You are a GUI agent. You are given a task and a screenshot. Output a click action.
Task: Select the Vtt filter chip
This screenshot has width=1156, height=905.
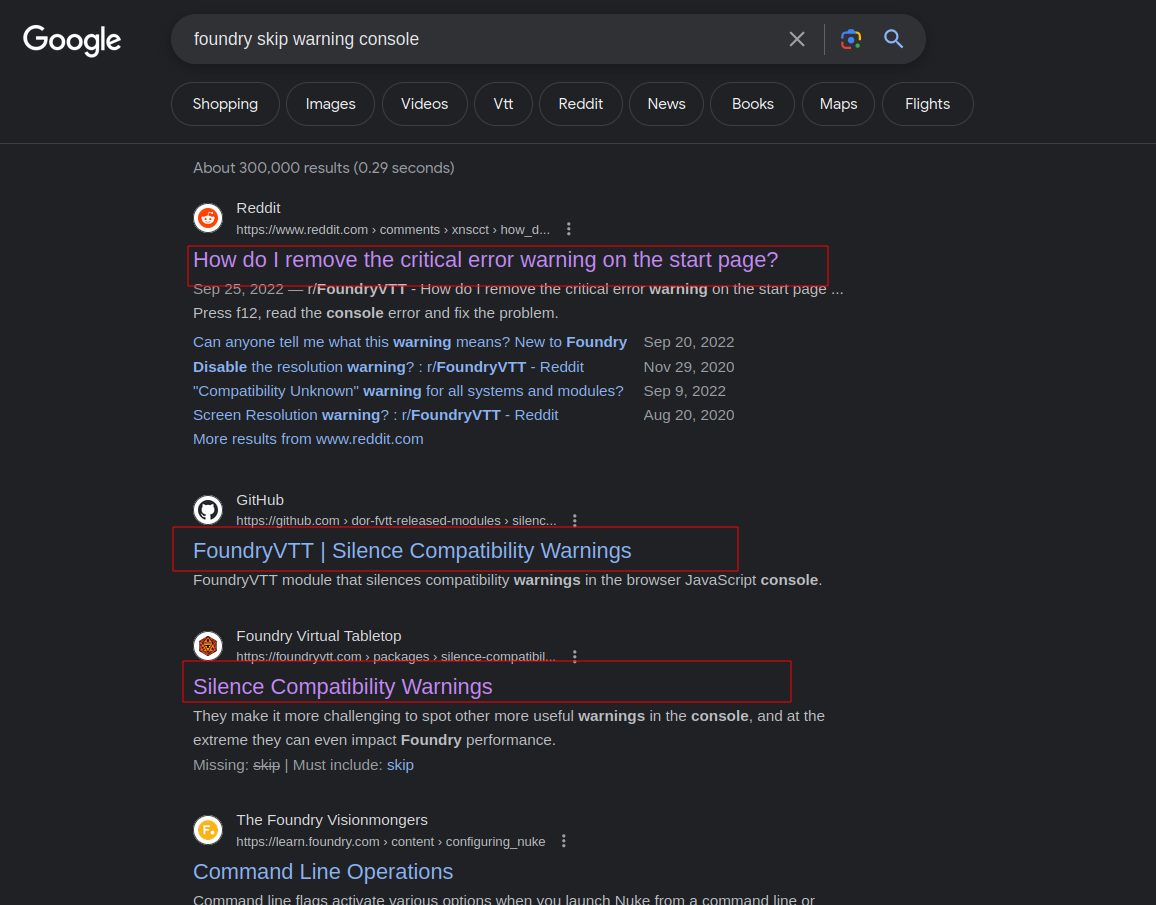[503, 103]
